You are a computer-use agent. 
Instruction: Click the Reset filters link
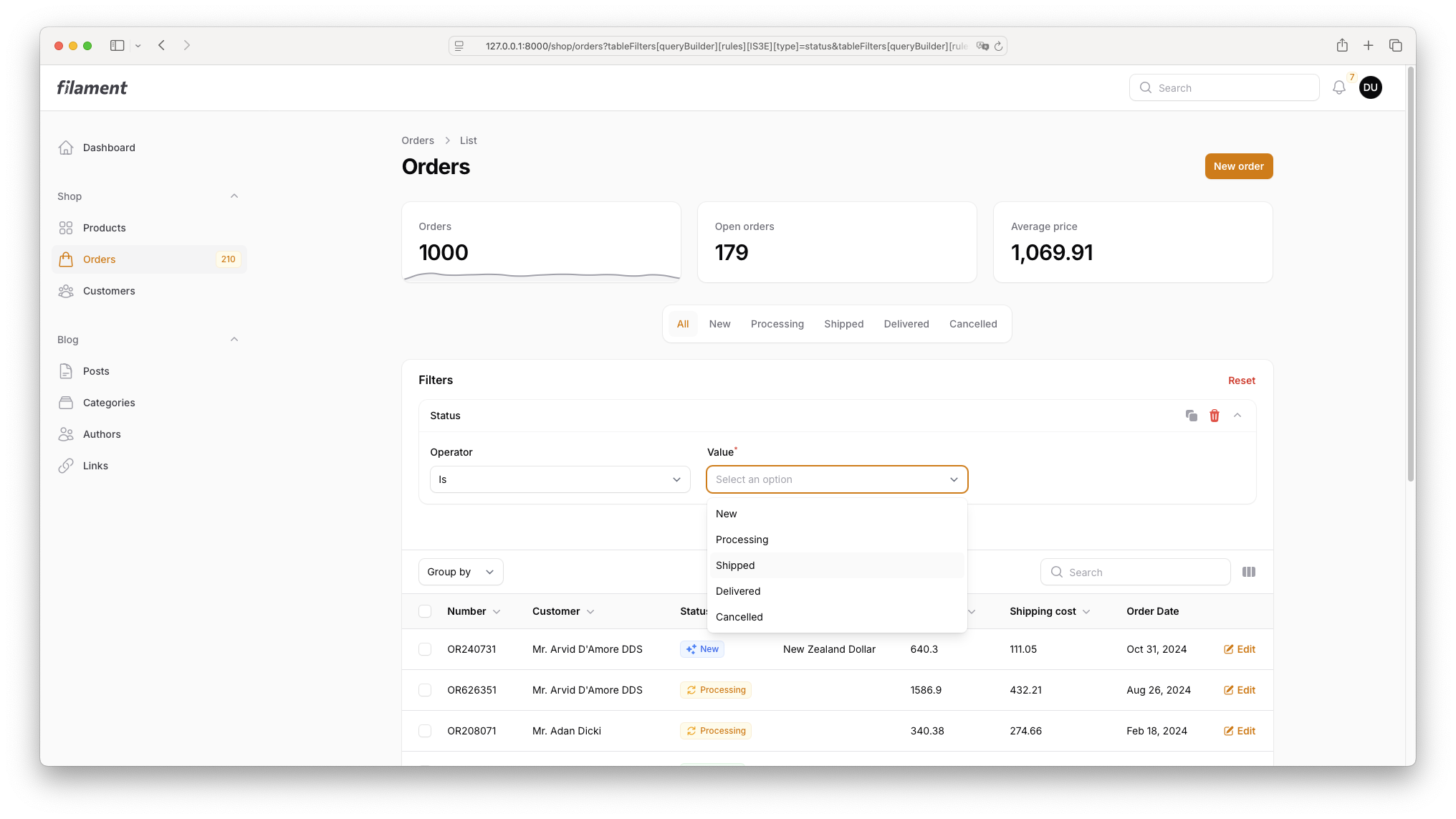[1241, 380]
